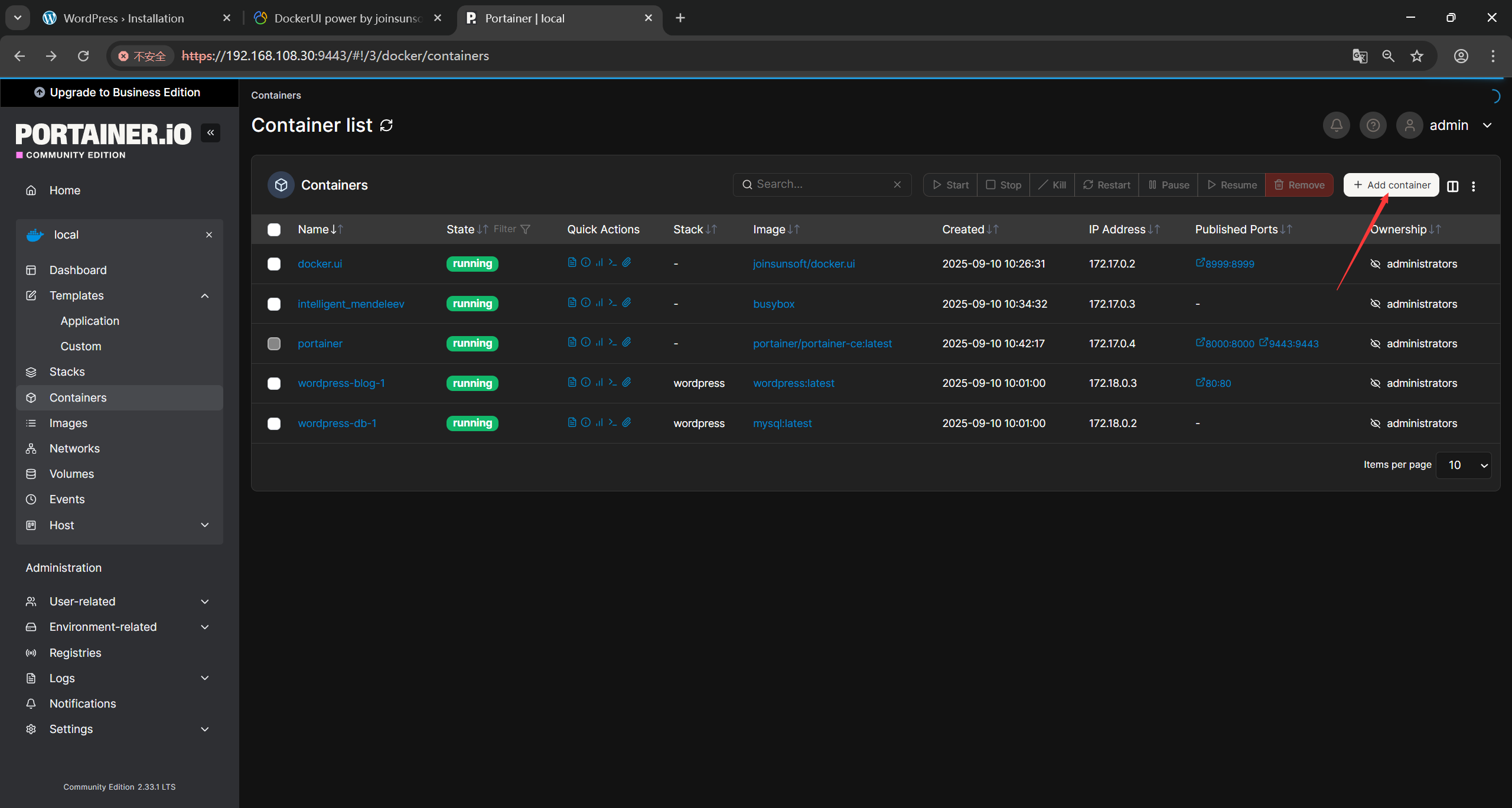Click the Remove containers button
Image resolution: width=1512 pixels, height=808 pixels.
coord(1299,185)
